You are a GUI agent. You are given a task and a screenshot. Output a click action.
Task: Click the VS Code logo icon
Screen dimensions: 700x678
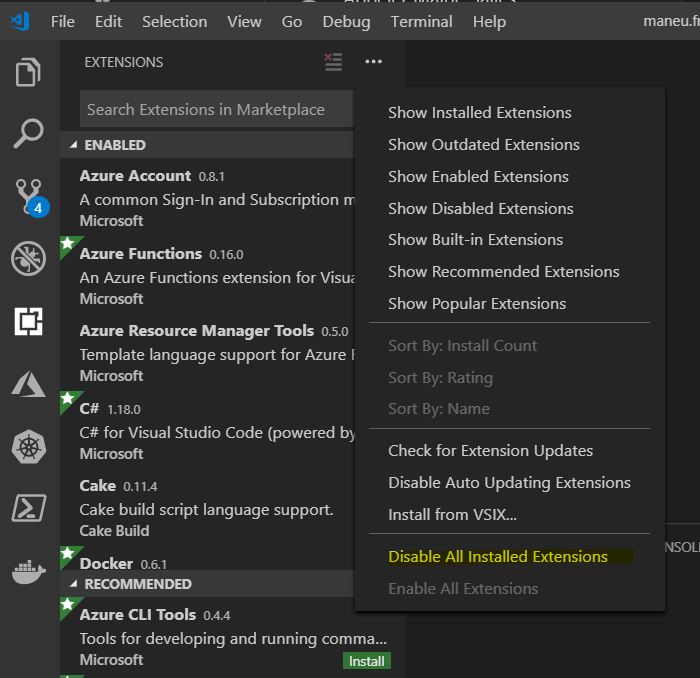pos(20,21)
